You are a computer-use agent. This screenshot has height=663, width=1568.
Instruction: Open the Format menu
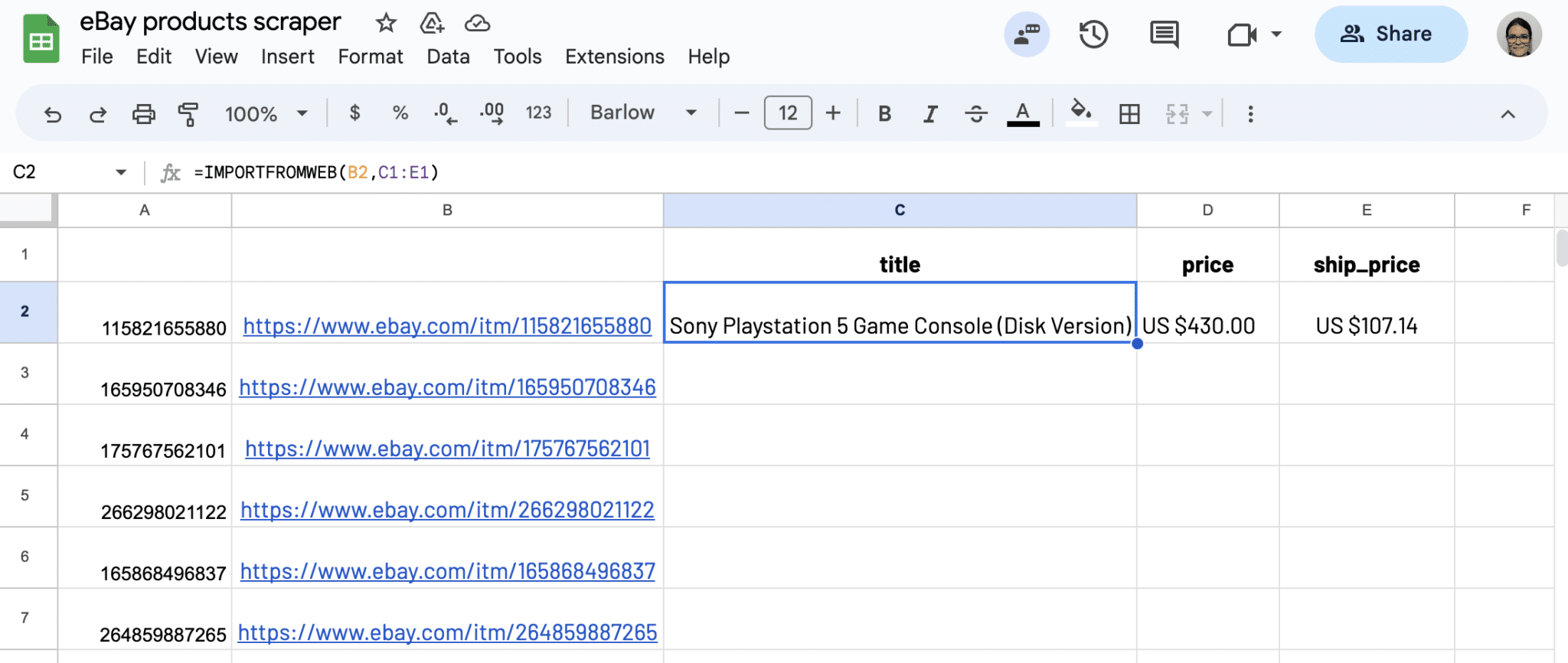(371, 57)
